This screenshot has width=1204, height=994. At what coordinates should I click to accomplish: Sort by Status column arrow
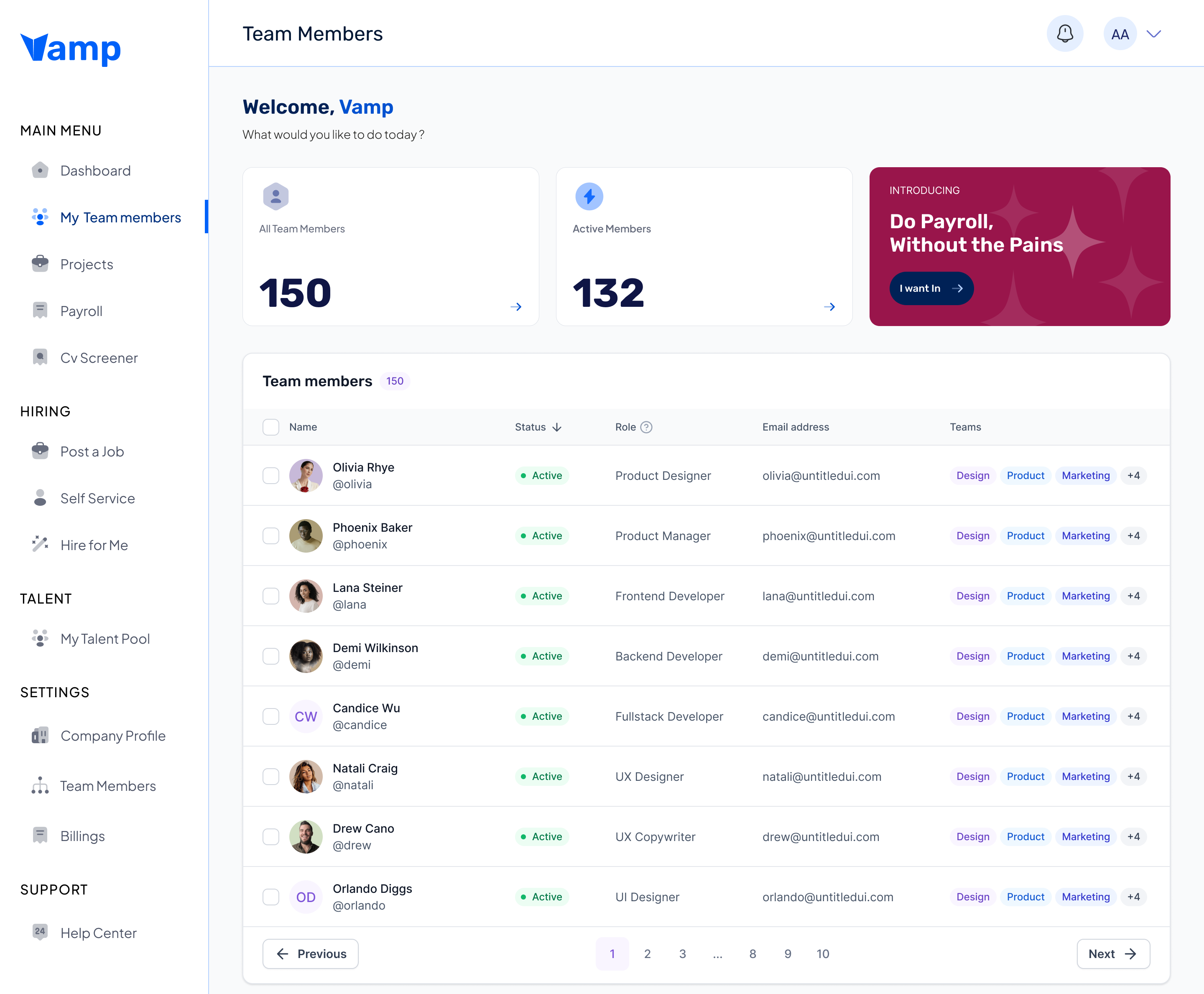[557, 427]
